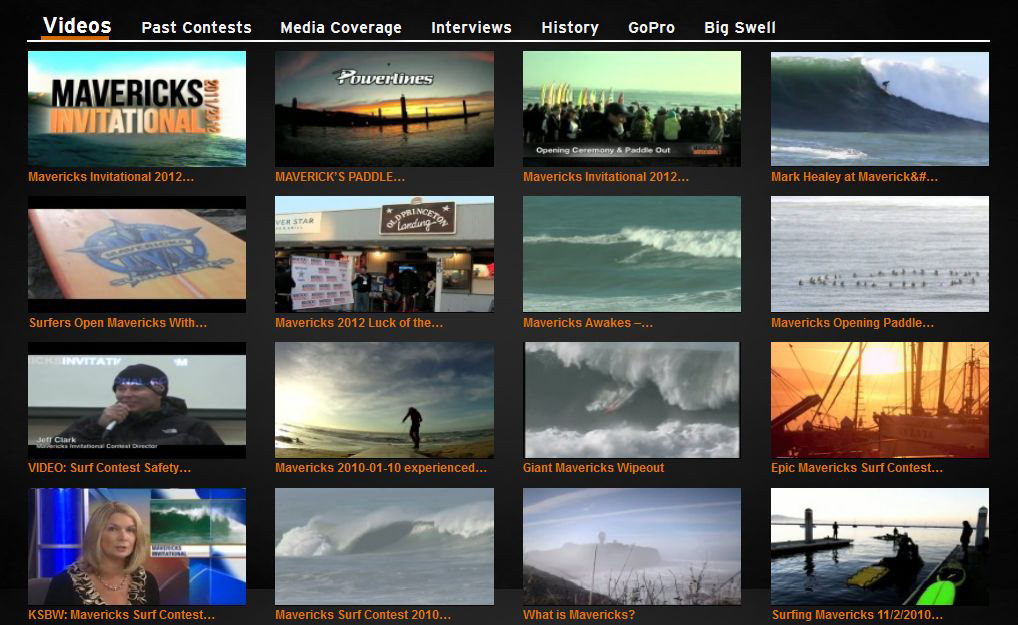1018x625 pixels.
Task: Open the GoPro tab
Action: click(x=651, y=27)
